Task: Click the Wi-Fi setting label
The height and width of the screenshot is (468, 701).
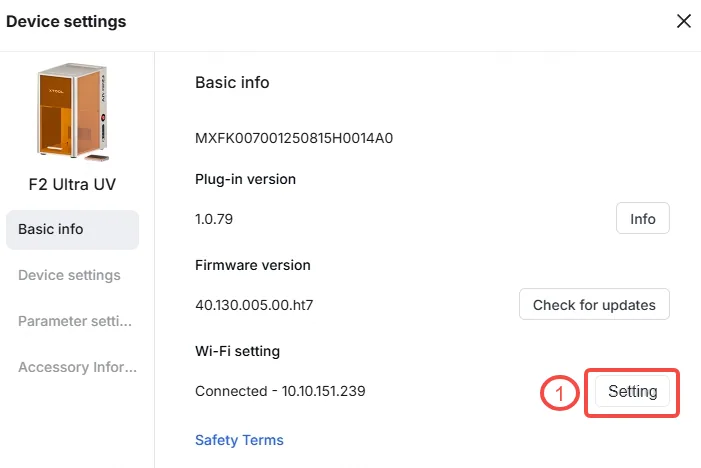Action: [x=237, y=351]
